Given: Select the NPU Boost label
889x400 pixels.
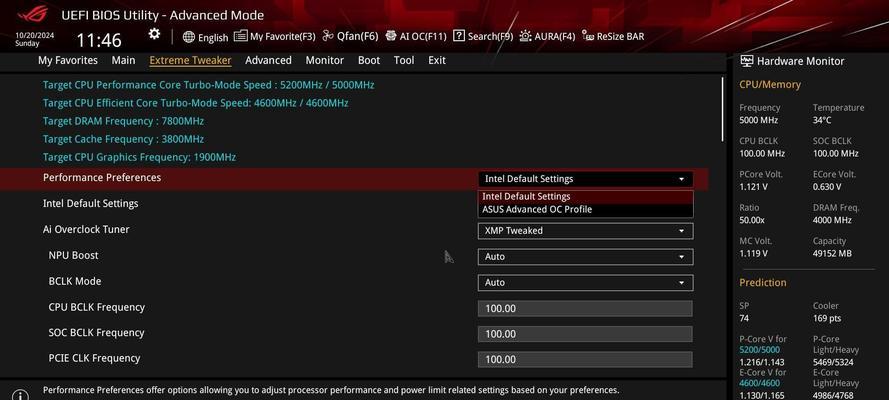Looking at the screenshot, I should tap(74, 256).
